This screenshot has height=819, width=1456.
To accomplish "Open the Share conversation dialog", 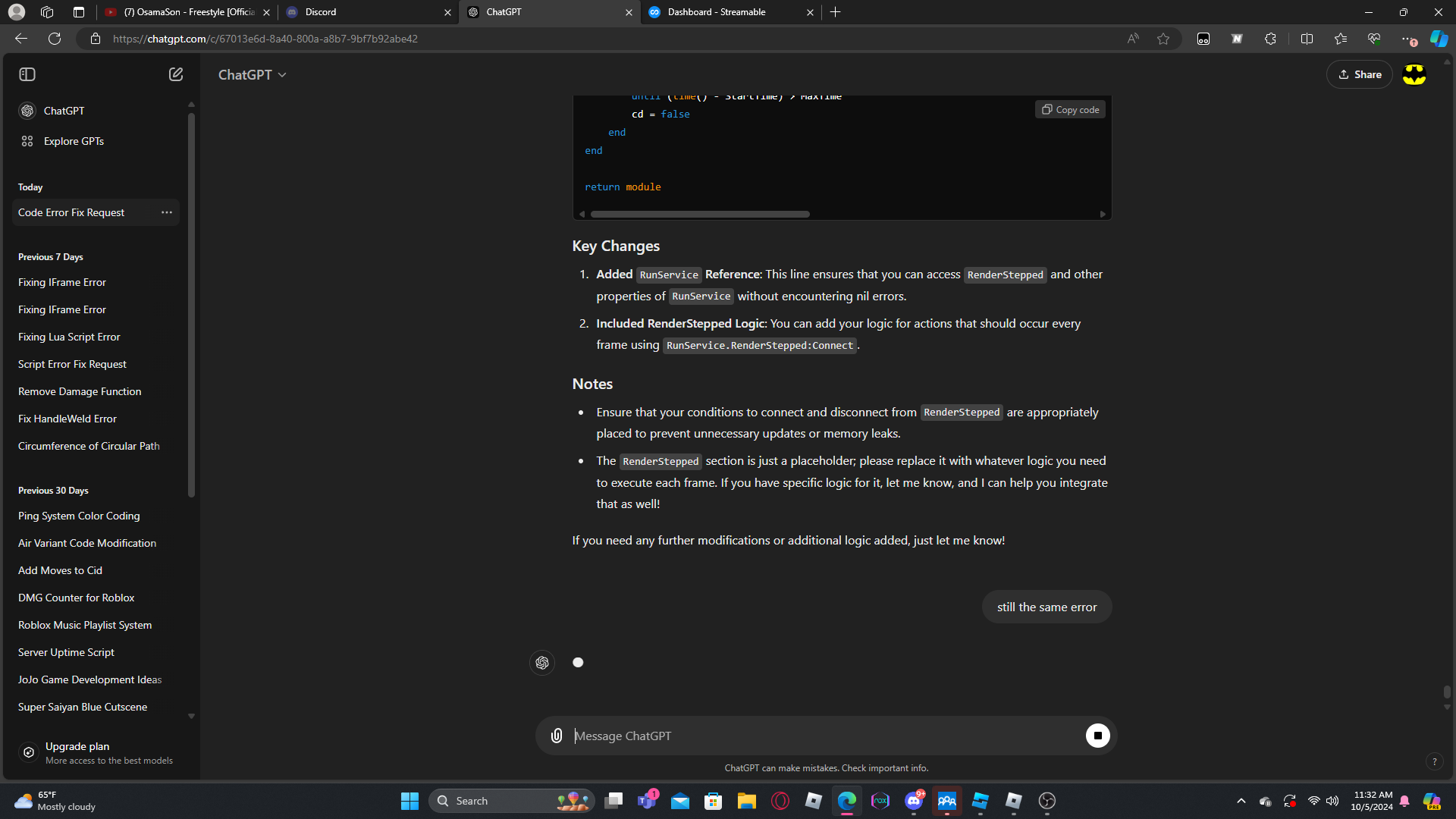I will click(1360, 74).
